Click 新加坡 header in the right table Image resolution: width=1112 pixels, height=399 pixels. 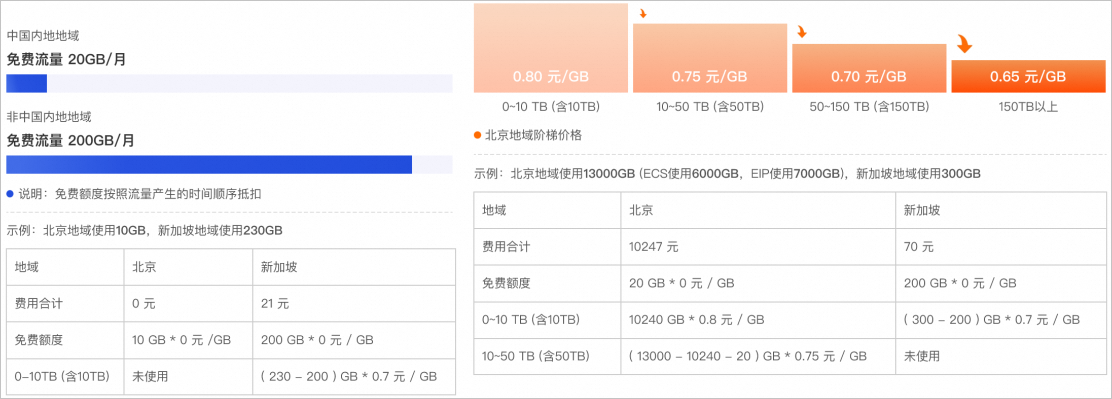pos(922,210)
